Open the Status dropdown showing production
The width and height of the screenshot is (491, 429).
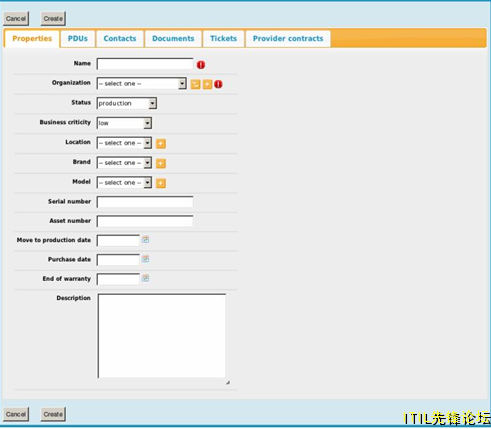coord(127,103)
